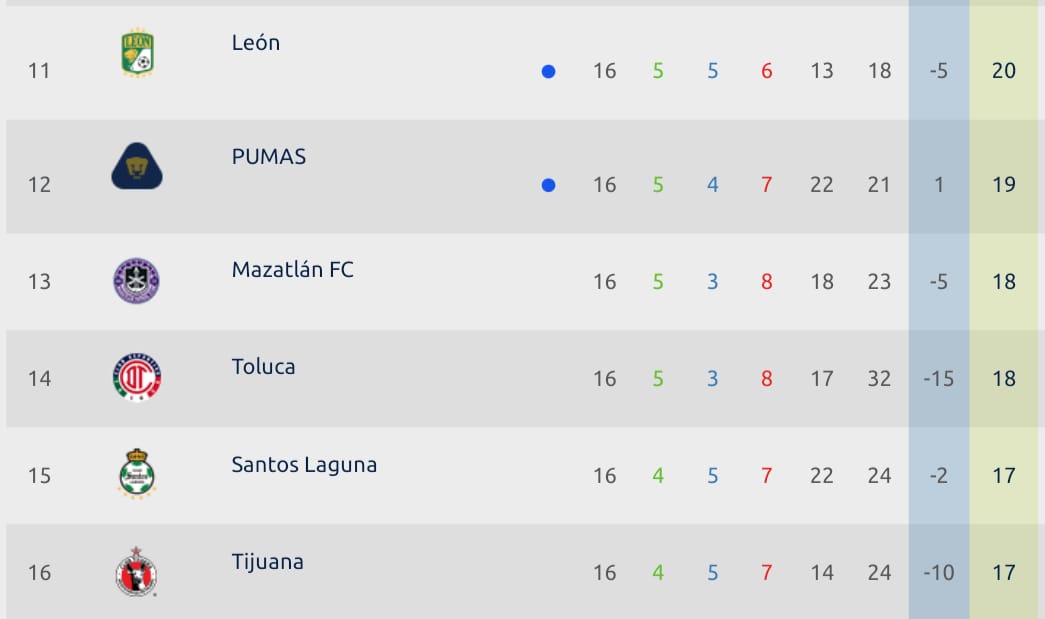Click the Tijuana team name

(268, 562)
